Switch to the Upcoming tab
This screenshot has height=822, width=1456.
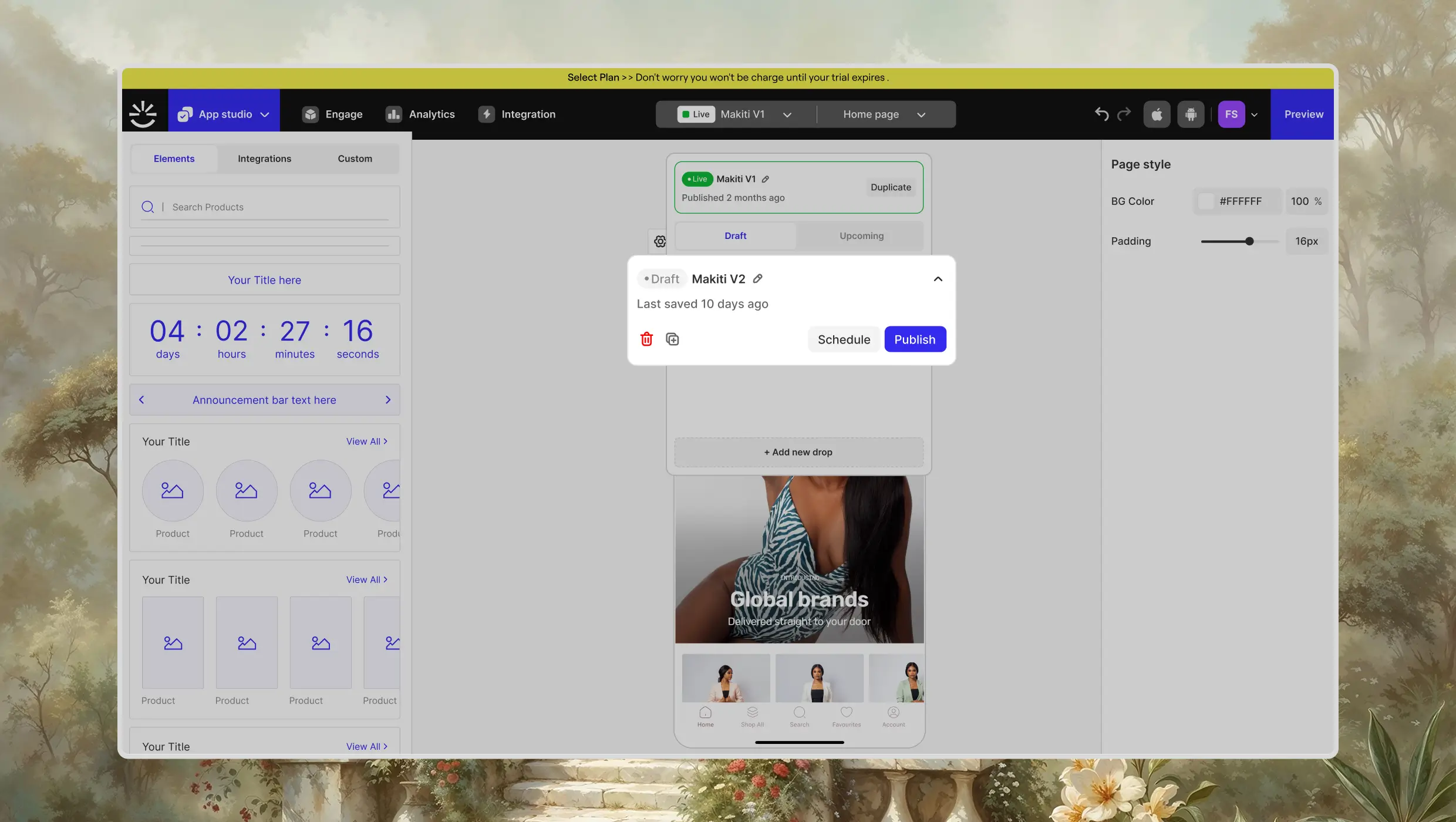(861, 236)
